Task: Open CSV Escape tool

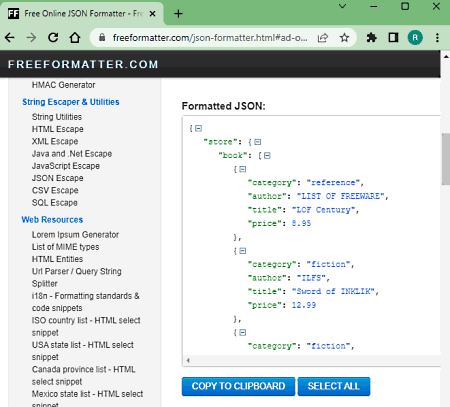Action: pos(55,190)
